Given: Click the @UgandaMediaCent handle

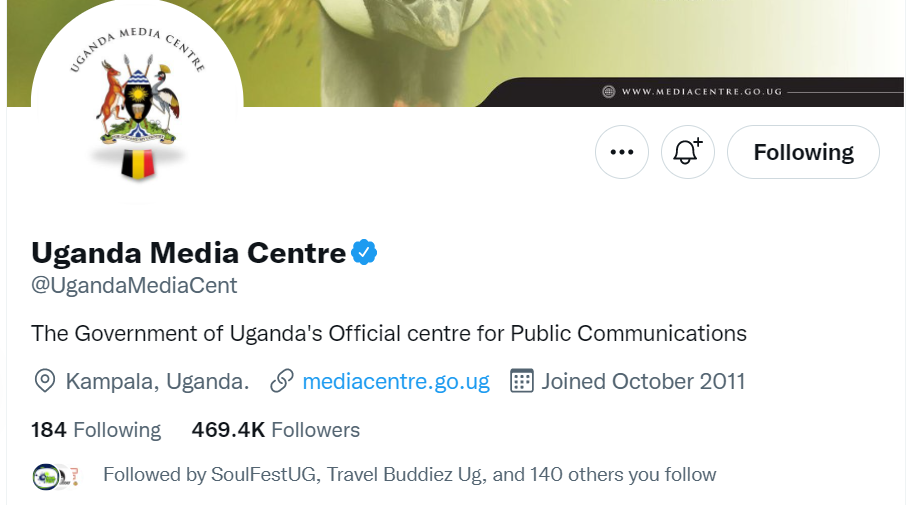Looking at the screenshot, I should click(x=134, y=286).
